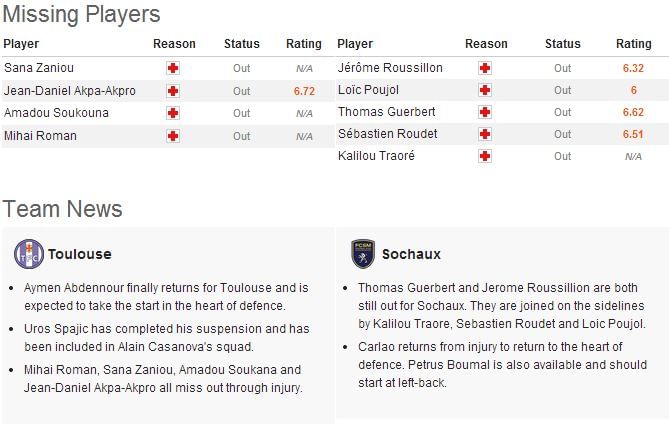Click Reason column header in right table
Screen dimensions: 669x425
coord(486,44)
